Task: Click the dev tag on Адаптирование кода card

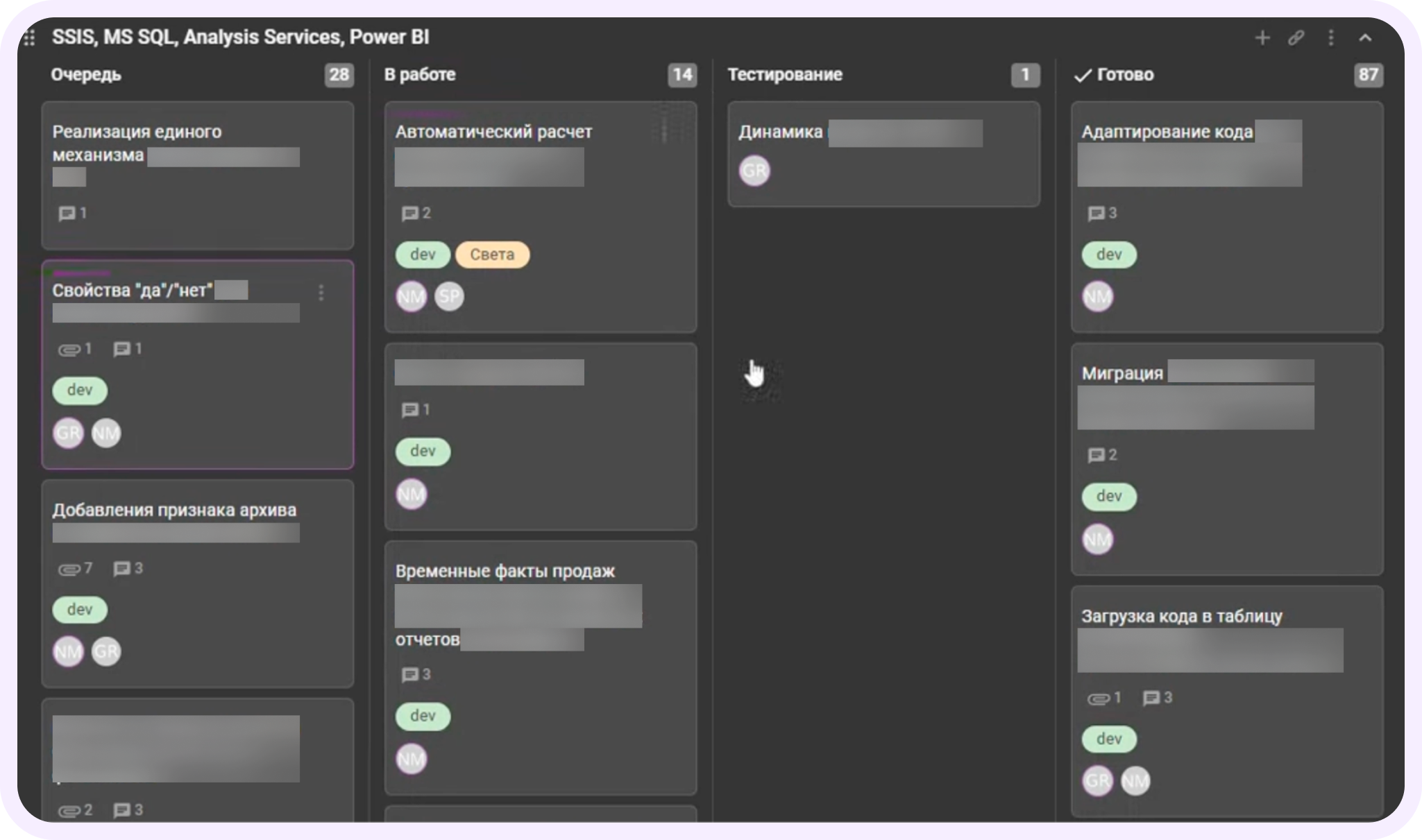Action: pyautogui.click(x=1109, y=255)
